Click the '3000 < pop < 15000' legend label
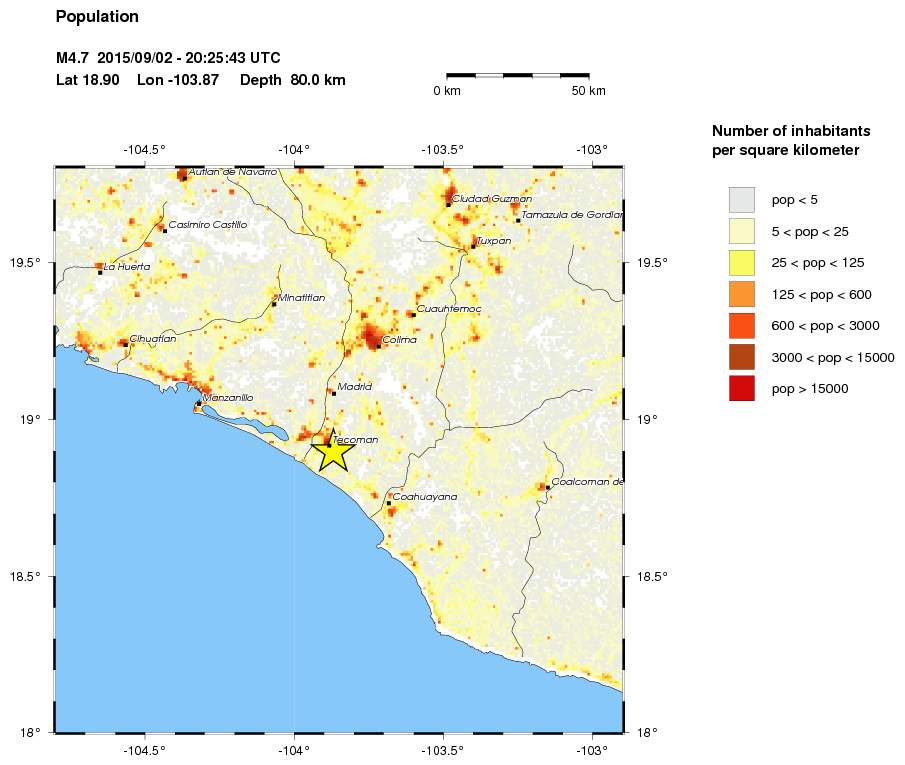This screenshot has width=905, height=765. [833, 357]
